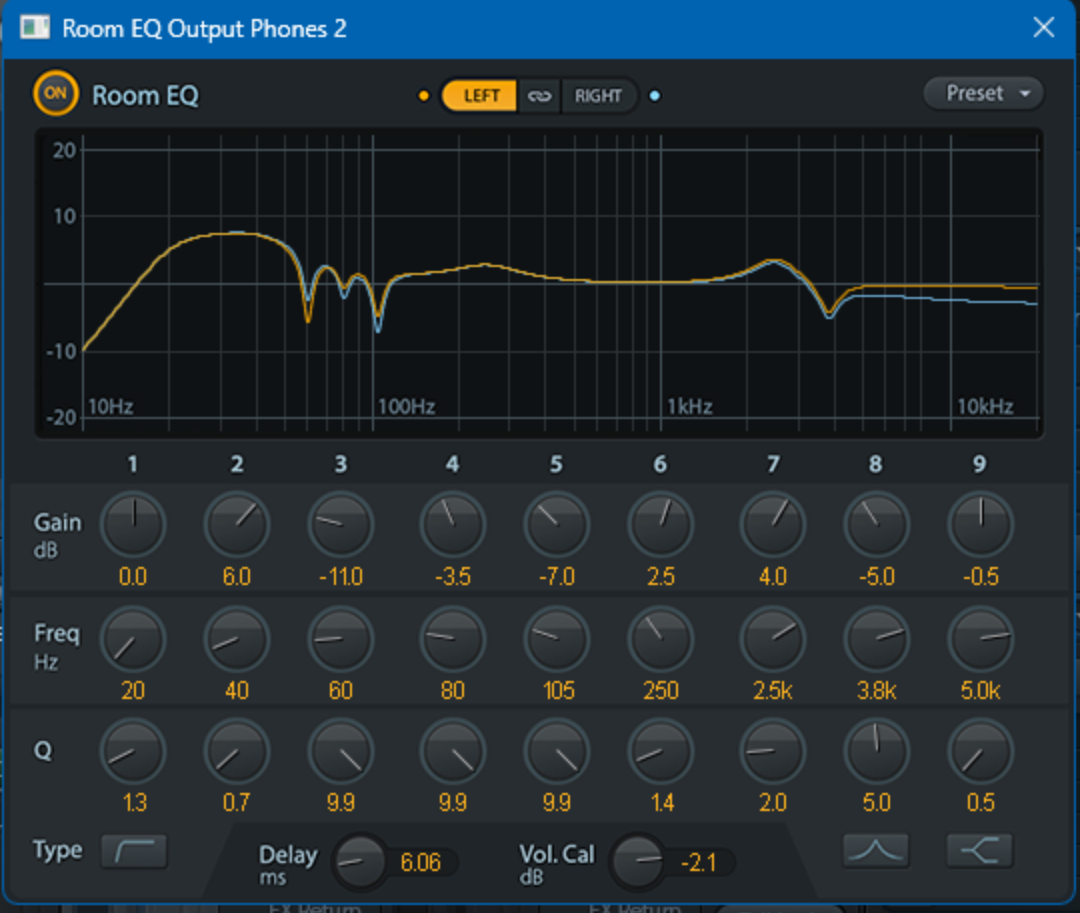Click the Vol. Cal value field showing -2.1

(699, 862)
